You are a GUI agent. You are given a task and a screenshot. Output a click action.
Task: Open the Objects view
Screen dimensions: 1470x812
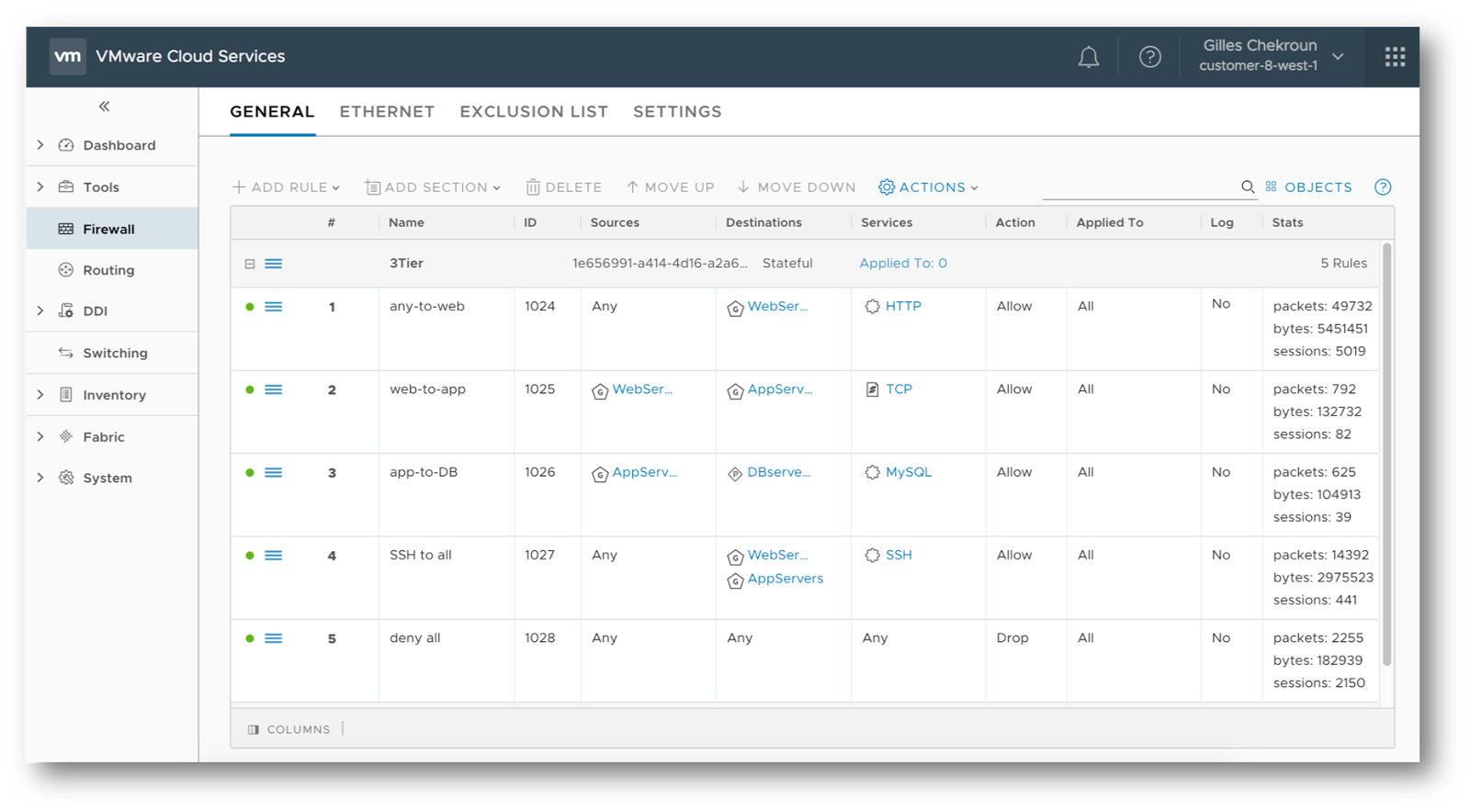coord(1308,187)
